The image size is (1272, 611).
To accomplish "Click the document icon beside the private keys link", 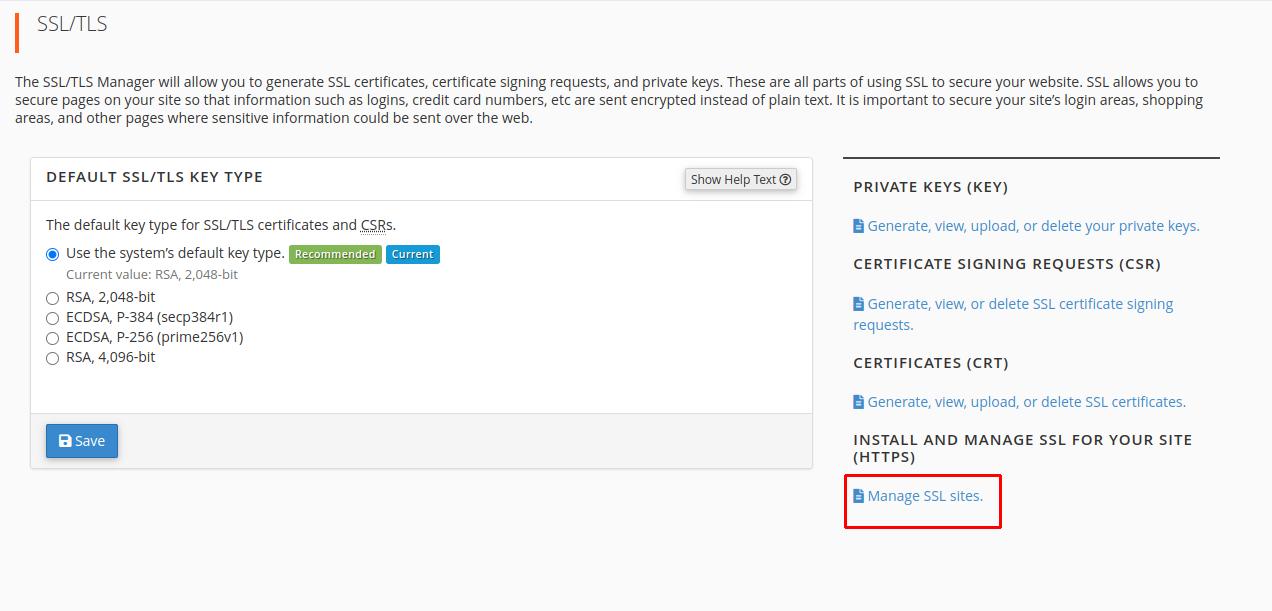I will [x=858, y=226].
